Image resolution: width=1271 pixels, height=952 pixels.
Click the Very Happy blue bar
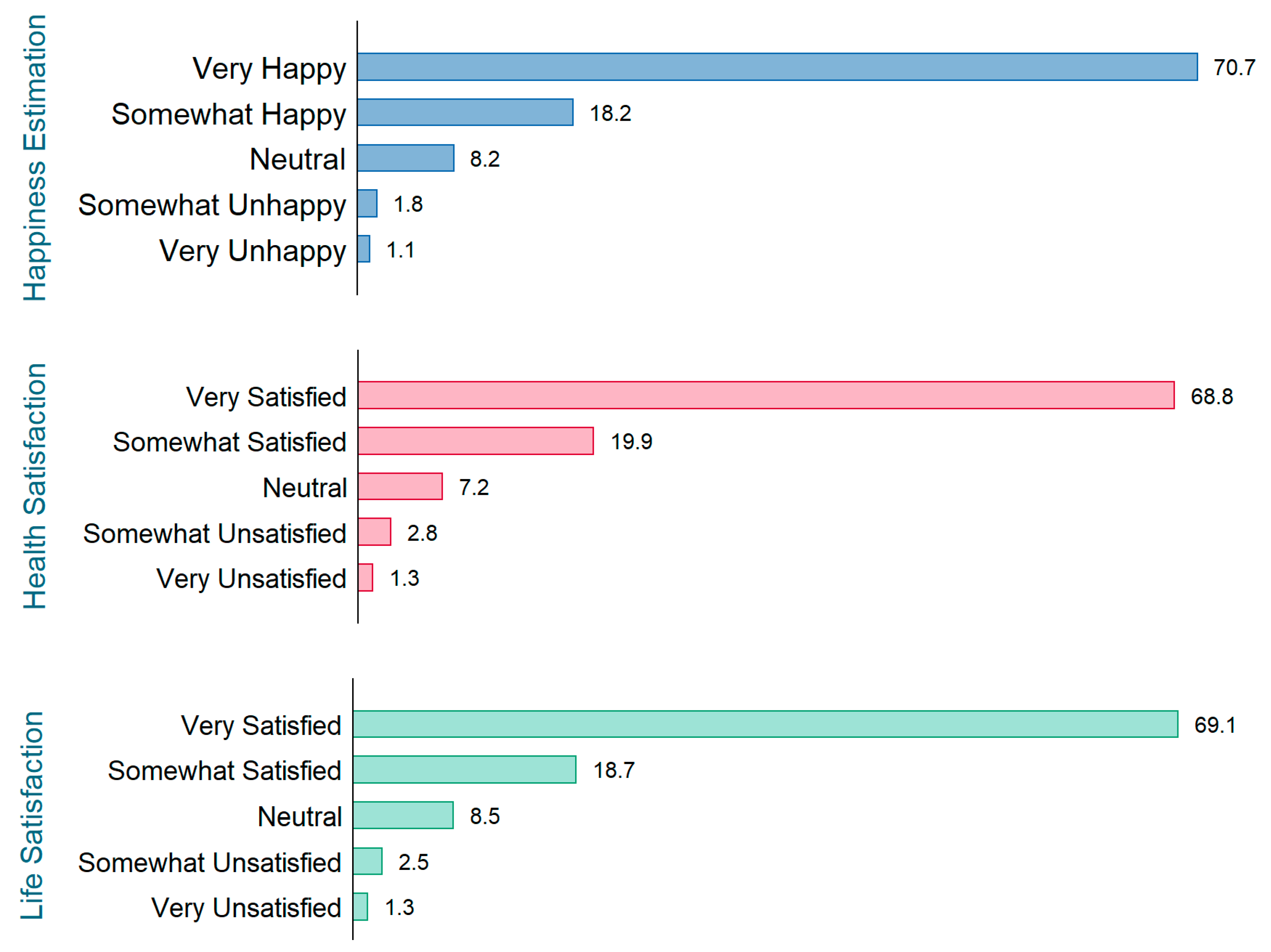pyautogui.click(x=777, y=67)
